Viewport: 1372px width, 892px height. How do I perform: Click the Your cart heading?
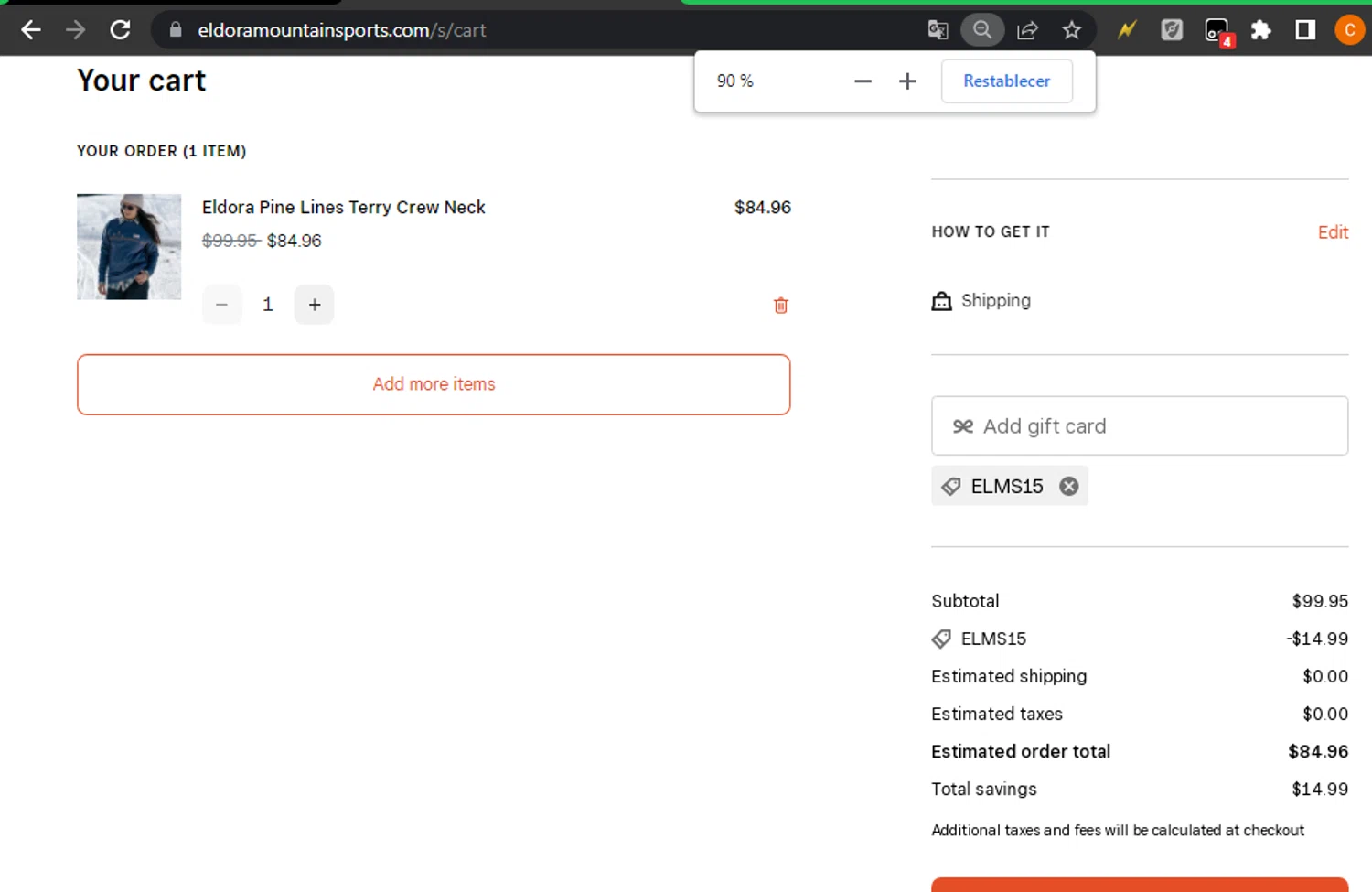tap(142, 81)
